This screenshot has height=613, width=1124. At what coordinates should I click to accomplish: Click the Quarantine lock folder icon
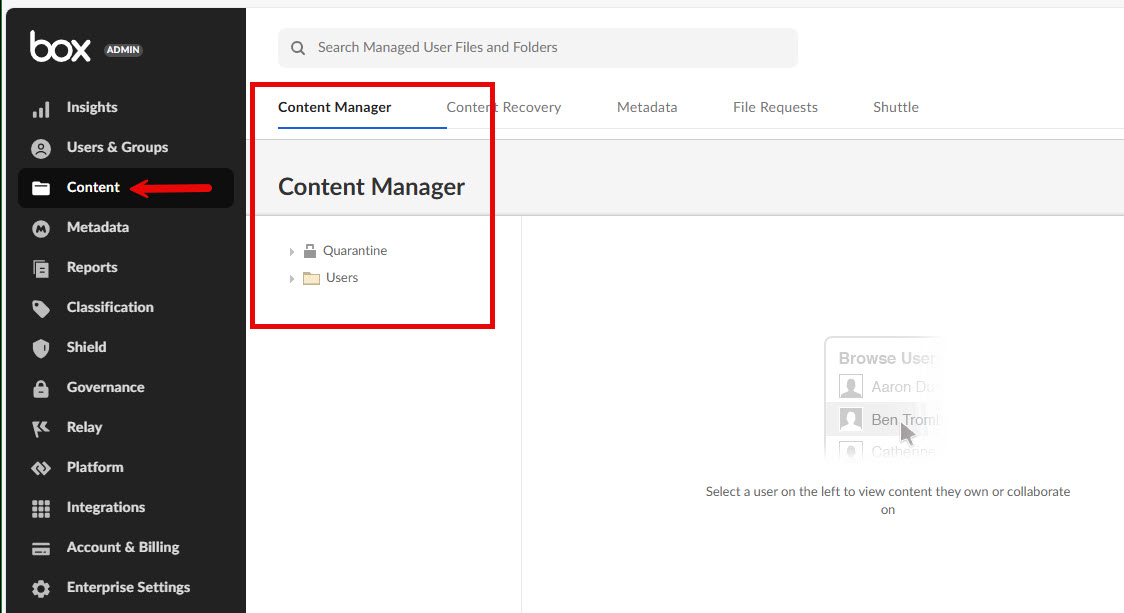(x=310, y=251)
